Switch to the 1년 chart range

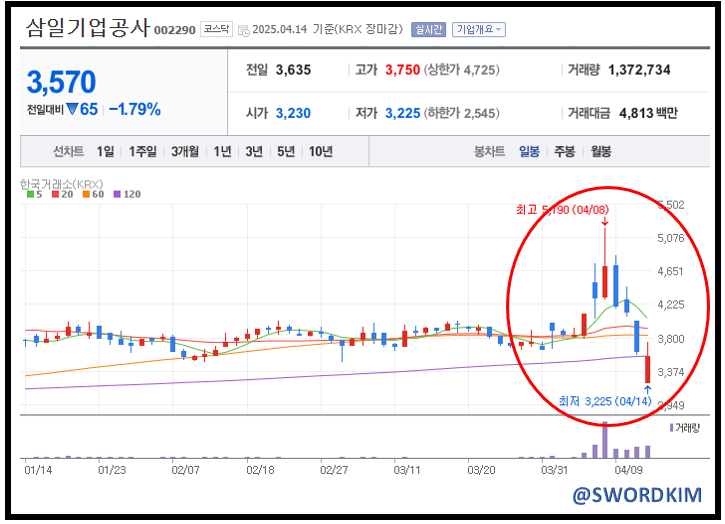click(x=222, y=151)
